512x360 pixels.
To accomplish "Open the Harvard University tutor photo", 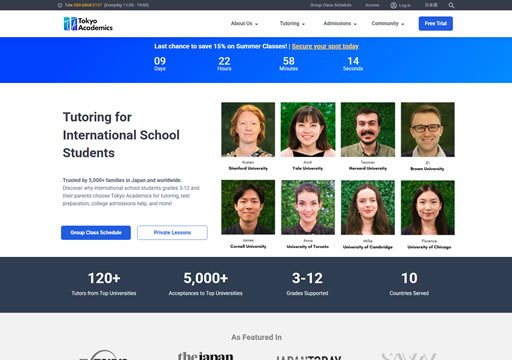I will tap(368, 129).
